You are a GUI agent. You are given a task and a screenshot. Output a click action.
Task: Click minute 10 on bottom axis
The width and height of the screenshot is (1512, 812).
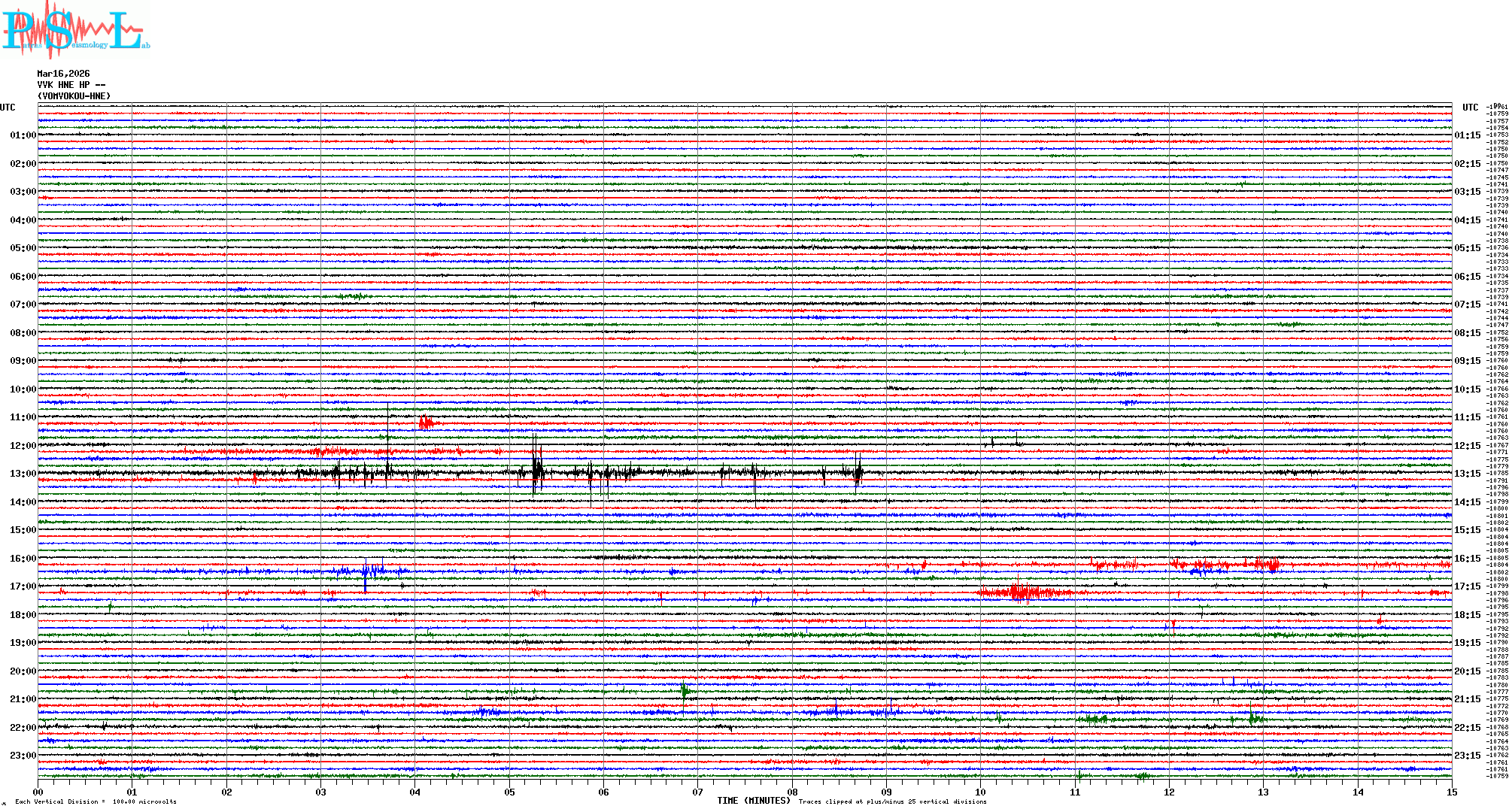point(980,792)
